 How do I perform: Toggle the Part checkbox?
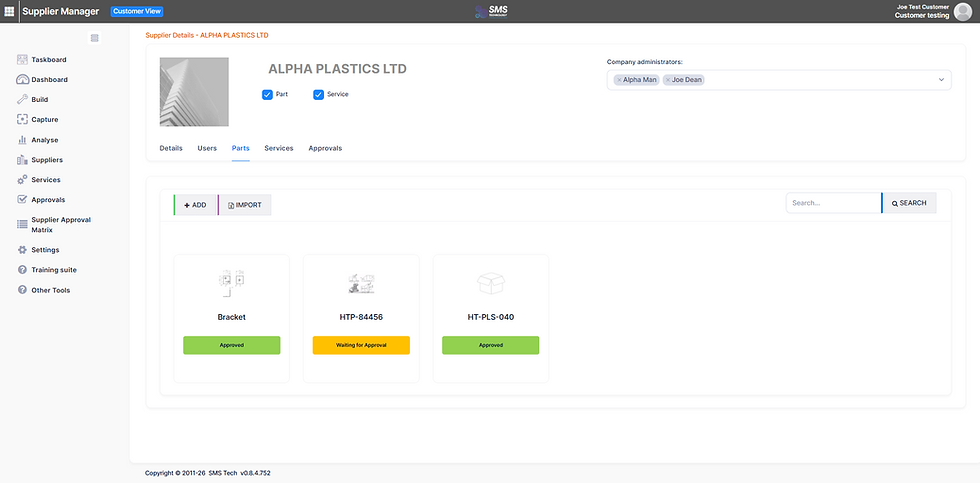(x=268, y=94)
